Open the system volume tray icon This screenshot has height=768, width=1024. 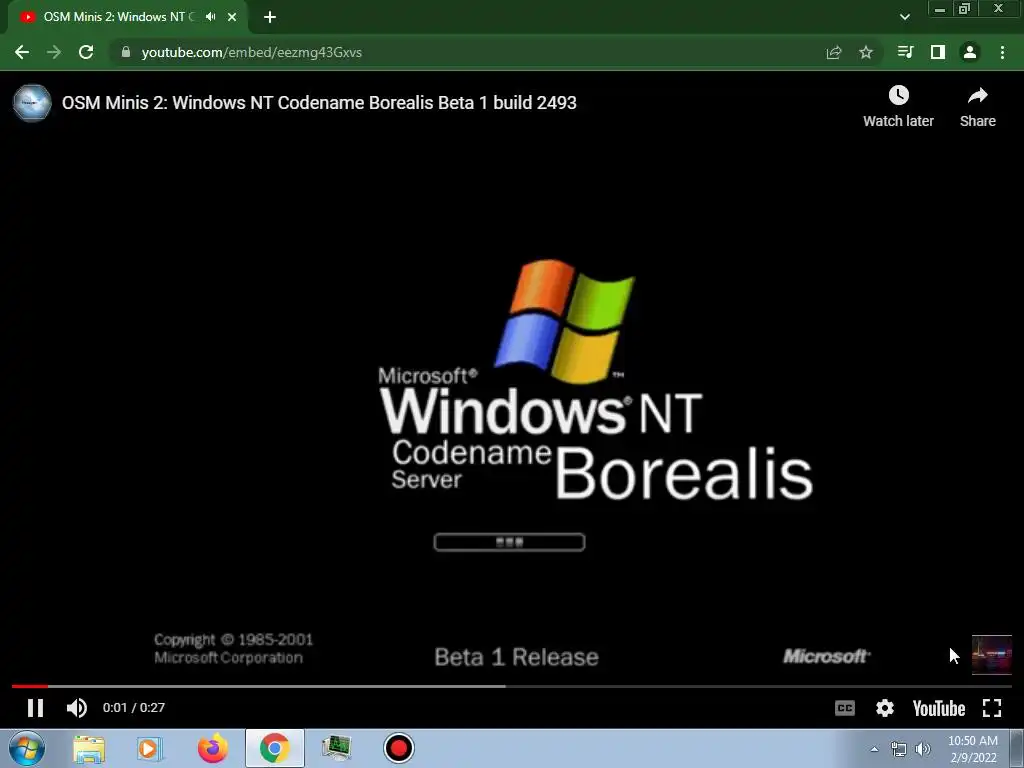tap(923, 749)
